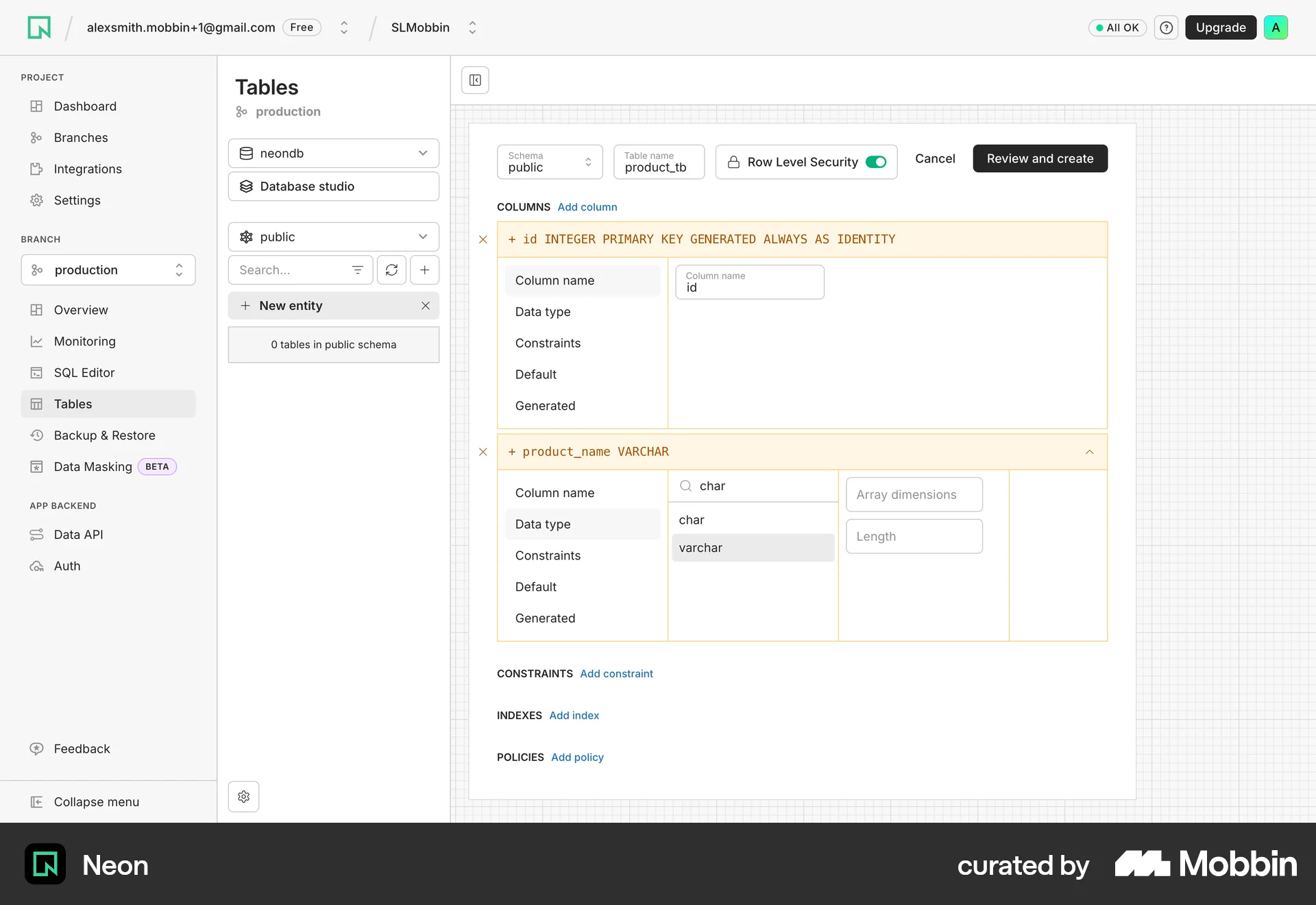
Task: Open the search filter options icon
Action: (x=357, y=270)
